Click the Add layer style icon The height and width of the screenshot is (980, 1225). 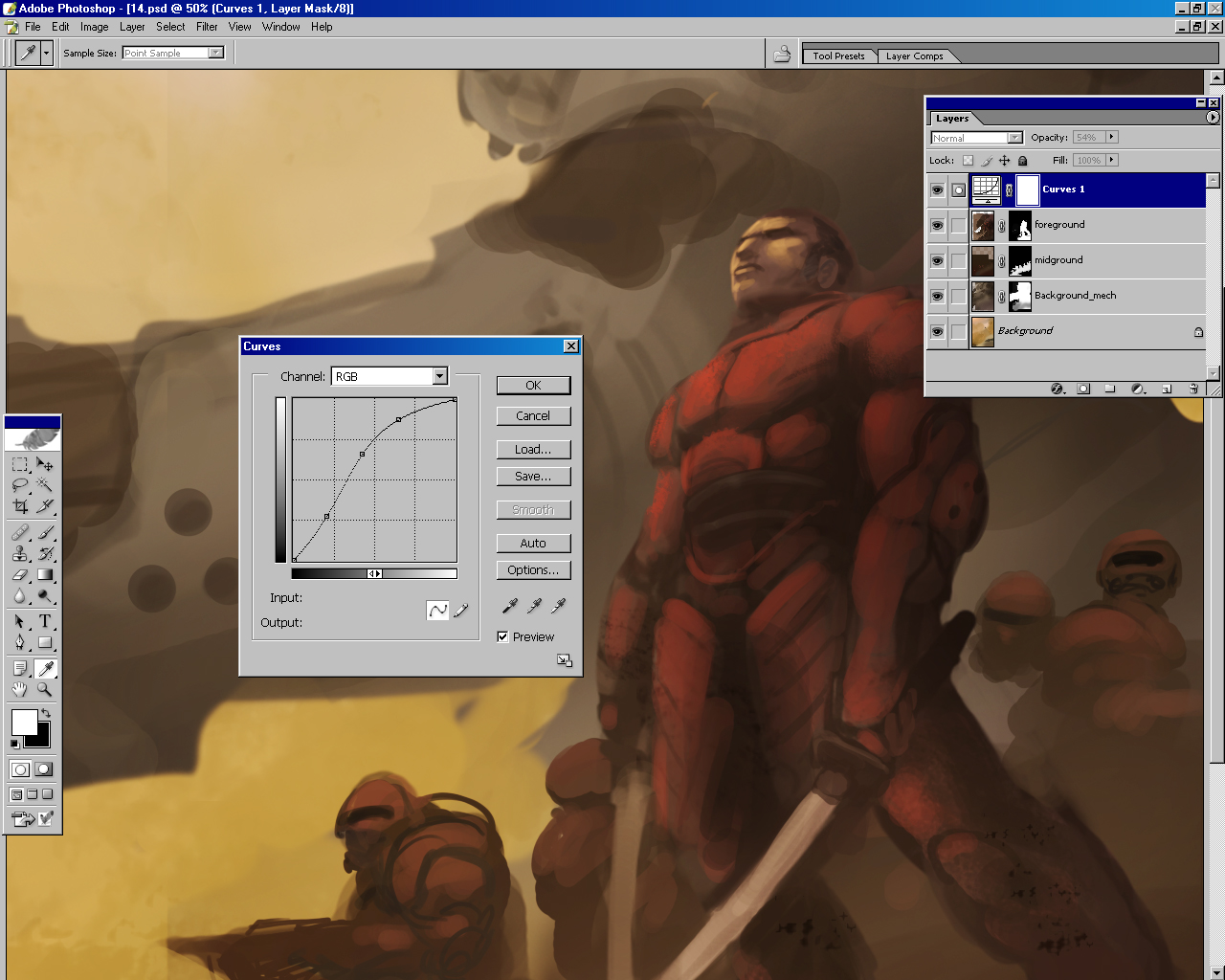(1057, 389)
